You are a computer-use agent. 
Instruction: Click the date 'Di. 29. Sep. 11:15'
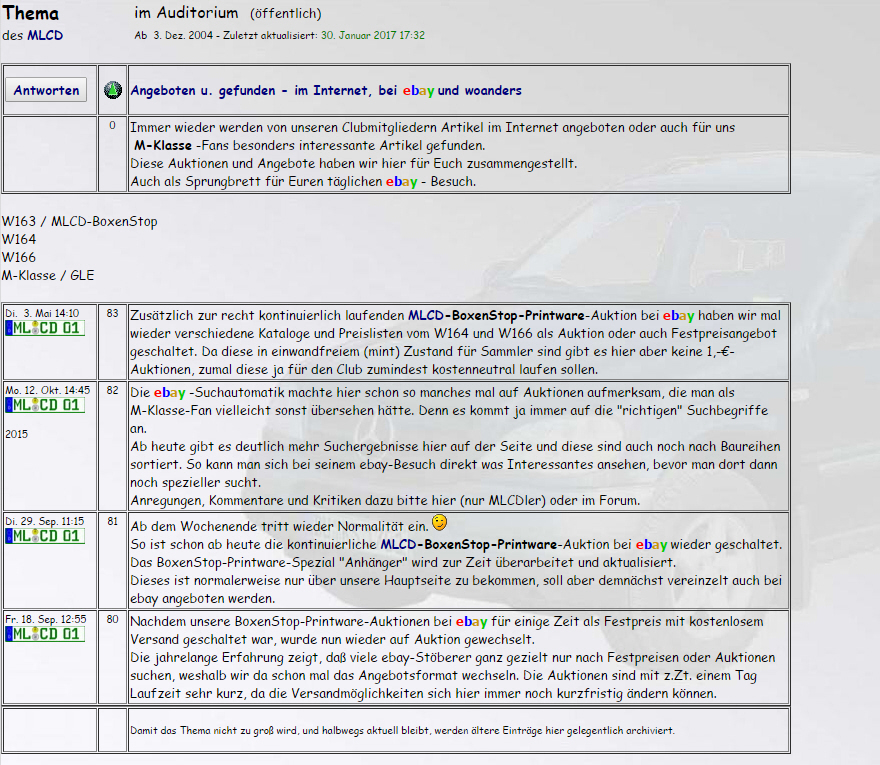pos(45,521)
